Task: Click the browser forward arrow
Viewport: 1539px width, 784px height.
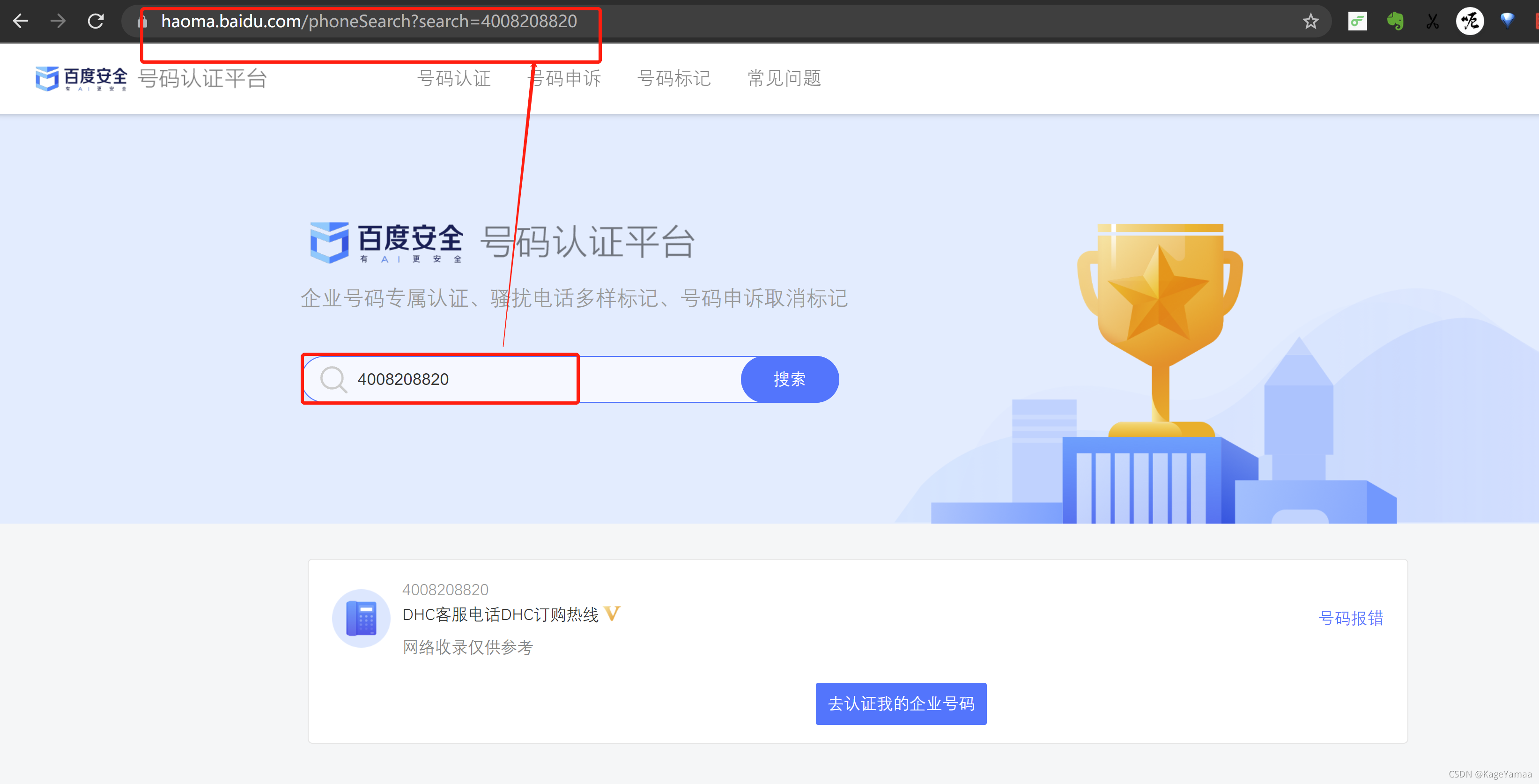Action: (x=58, y=22)
